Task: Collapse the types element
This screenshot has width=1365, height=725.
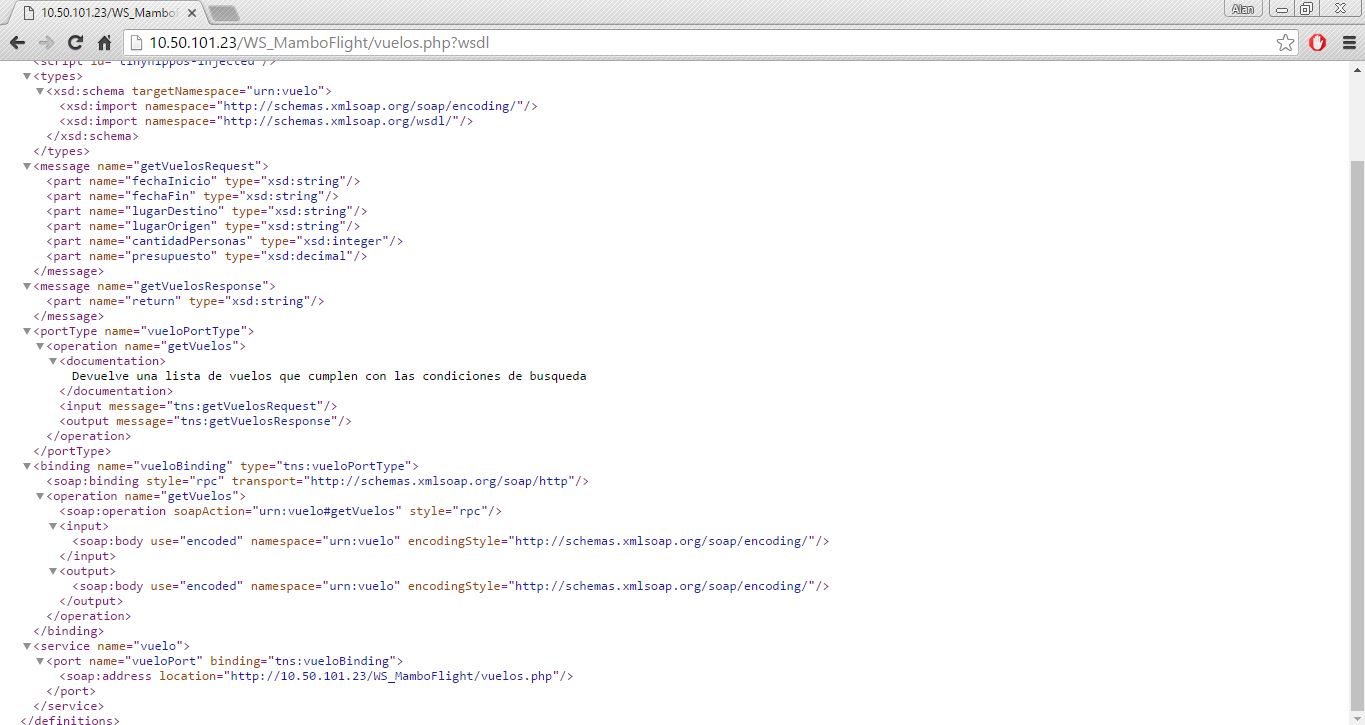Action: point(27,76)
